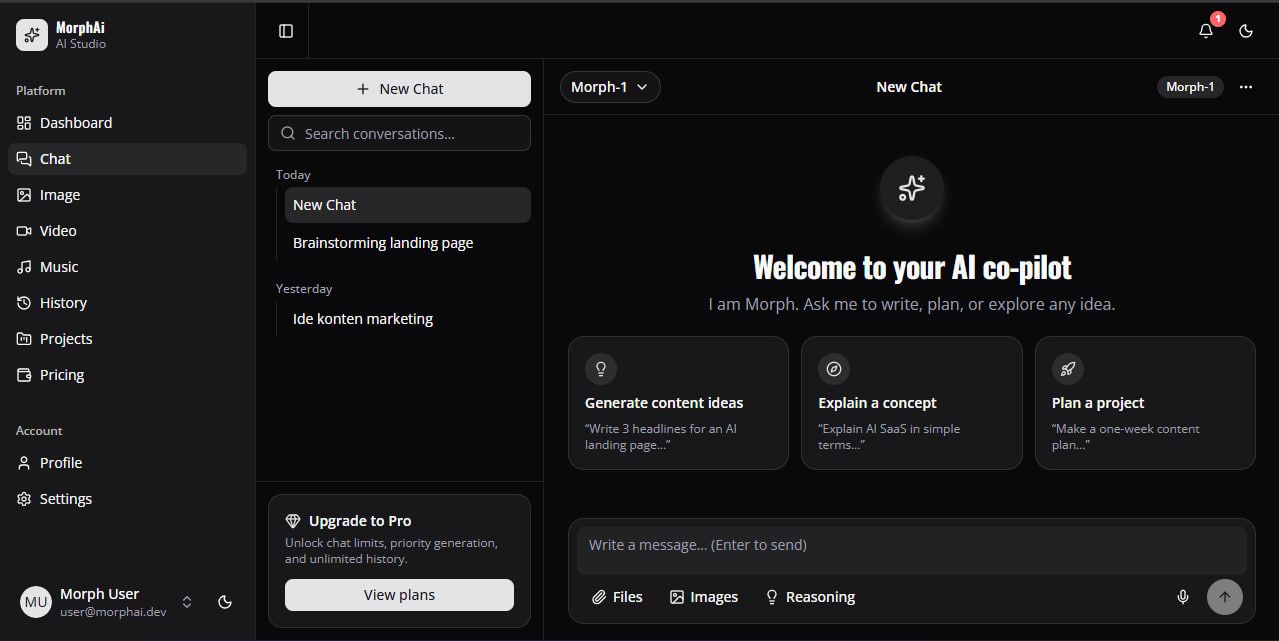The image size is (1279, 641).
Task: Go to the Pricing page
Action: click(127, 375)
